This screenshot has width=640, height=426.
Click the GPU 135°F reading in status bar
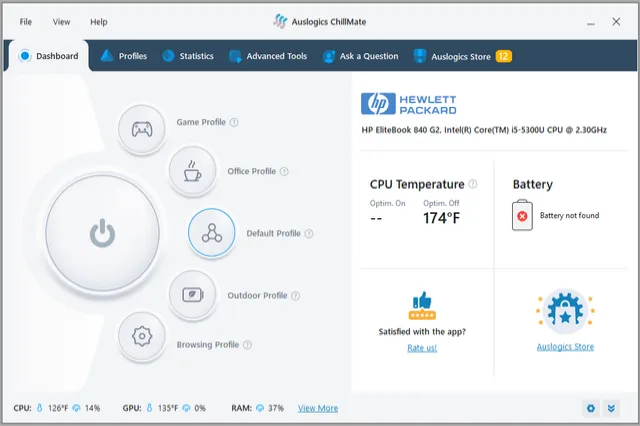[x=168, y=408]
